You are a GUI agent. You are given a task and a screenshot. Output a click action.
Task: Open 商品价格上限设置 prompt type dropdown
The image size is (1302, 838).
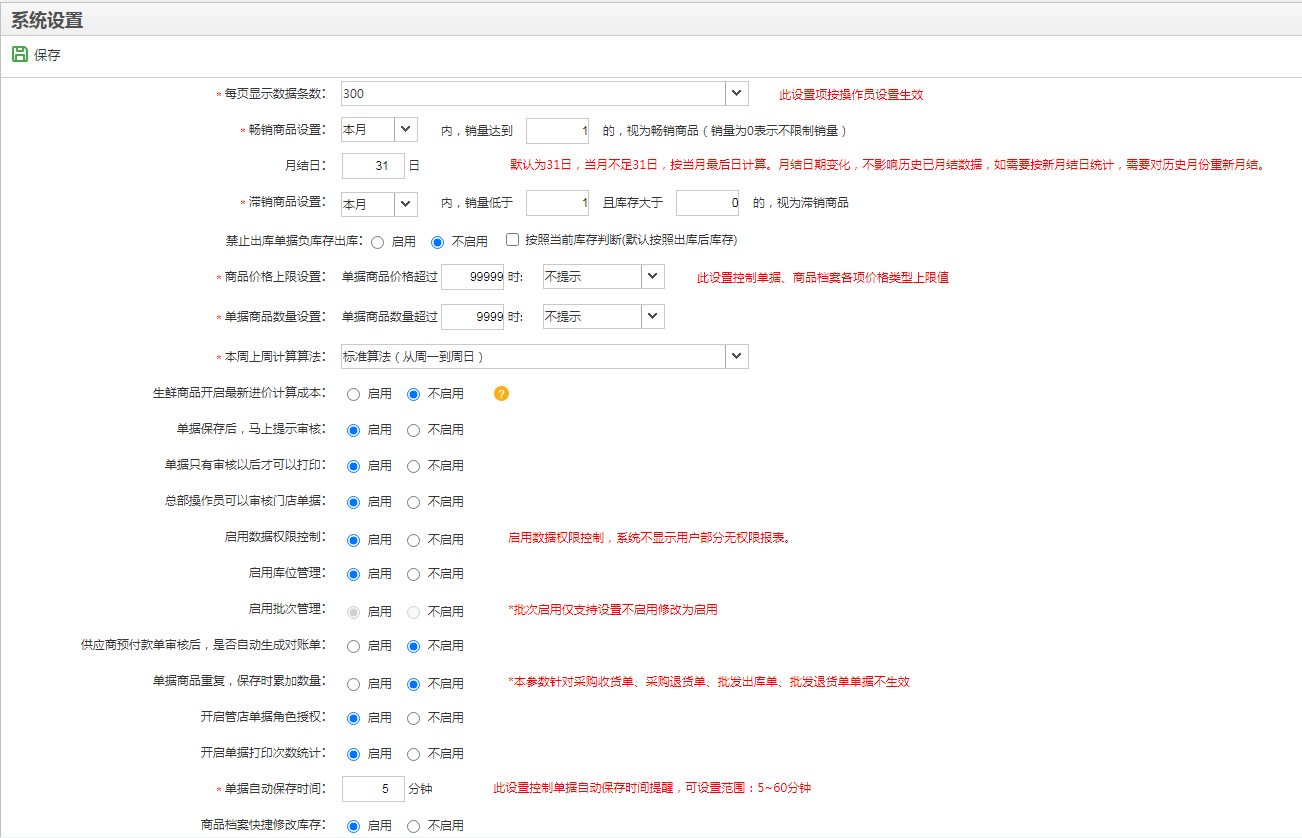click(652, 276)
